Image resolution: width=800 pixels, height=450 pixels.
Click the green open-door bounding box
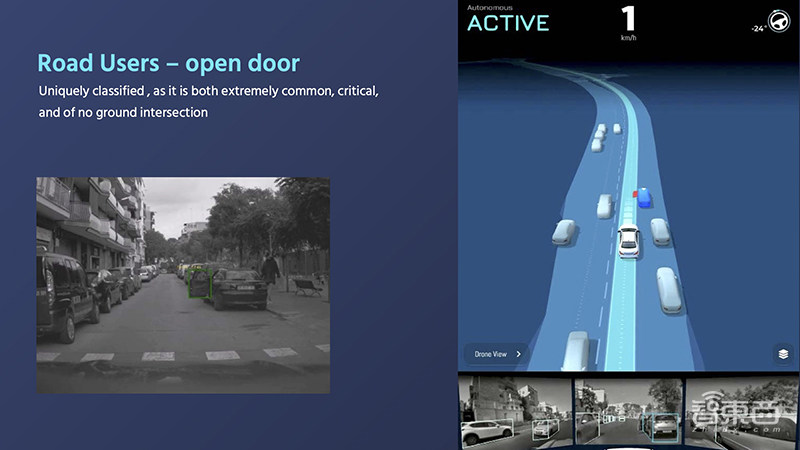pos(198,281)
